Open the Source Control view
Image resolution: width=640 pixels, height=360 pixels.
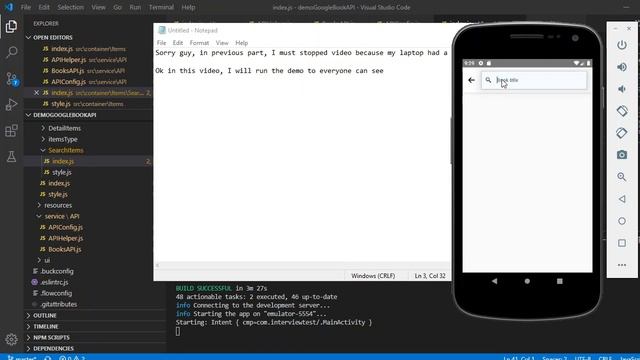click(x=11, y=78)
